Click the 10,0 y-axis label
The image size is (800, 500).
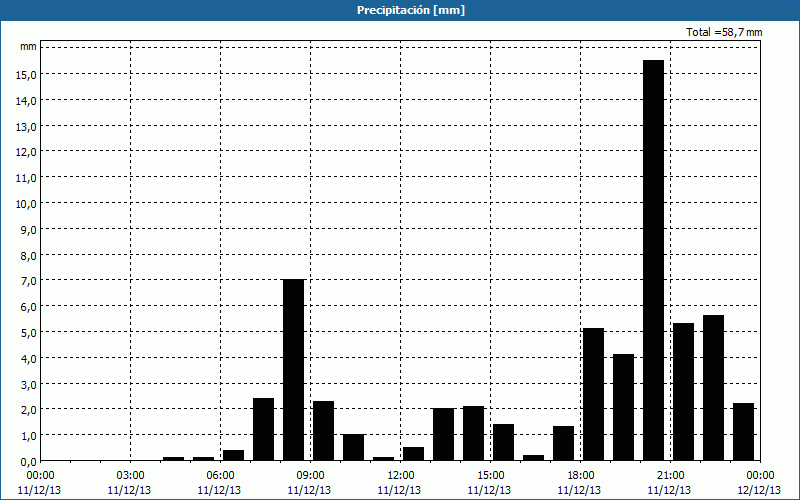tap(26, 204)
